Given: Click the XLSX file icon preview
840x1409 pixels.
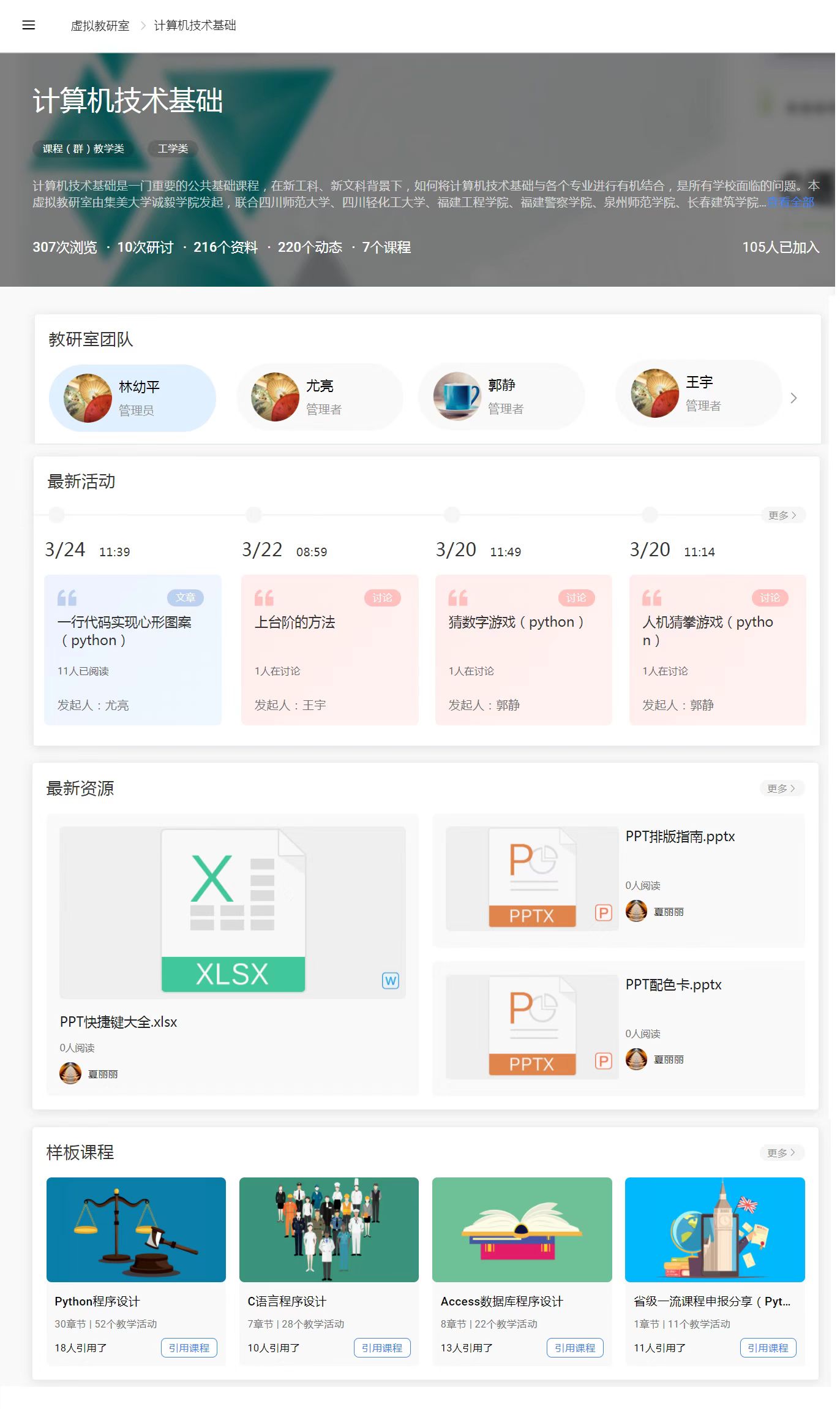Looking at the screenshot, I should [233, 911].
